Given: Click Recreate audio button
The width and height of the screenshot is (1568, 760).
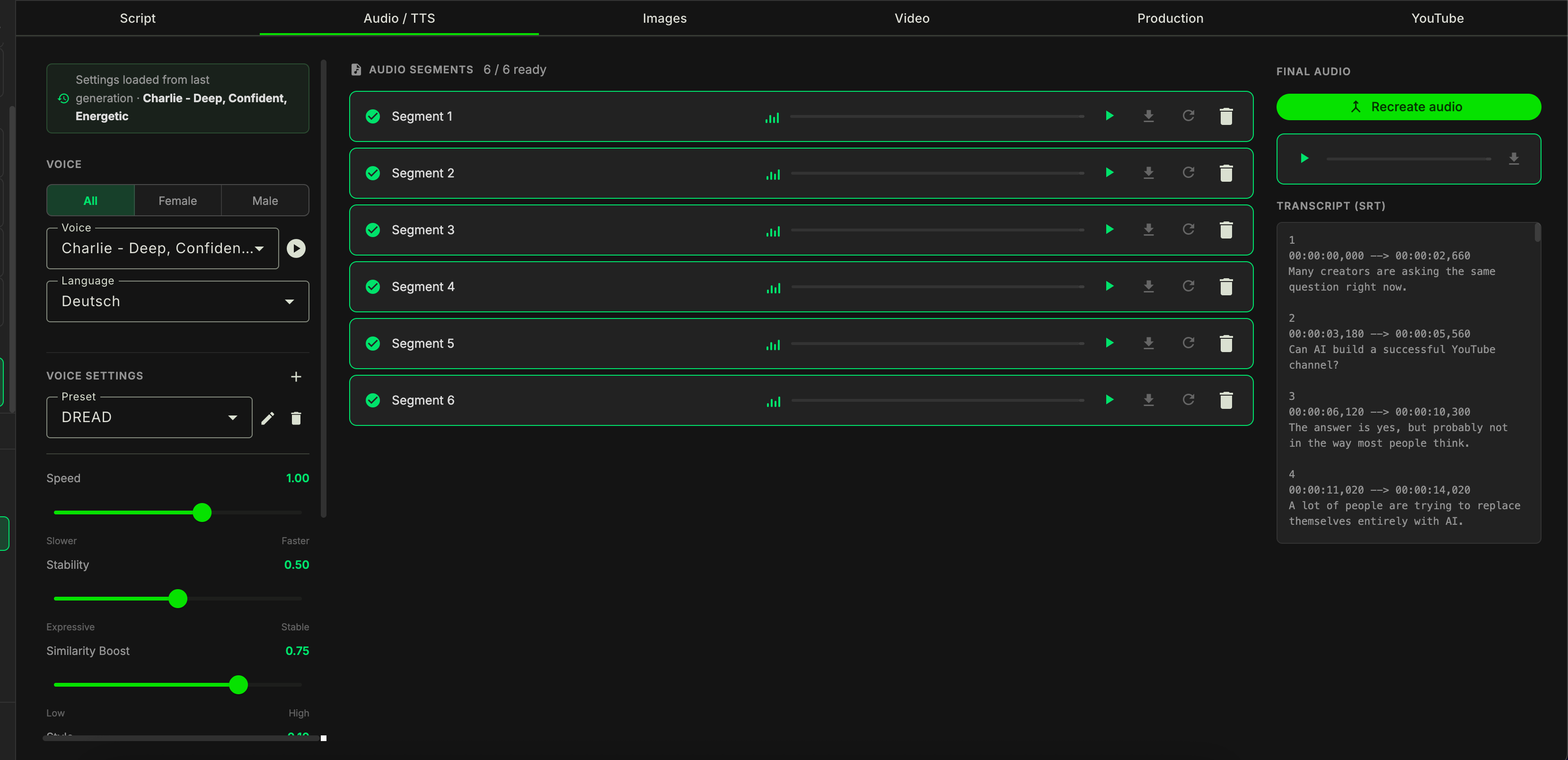Looking at the screenshot, I should point(1409,106).
